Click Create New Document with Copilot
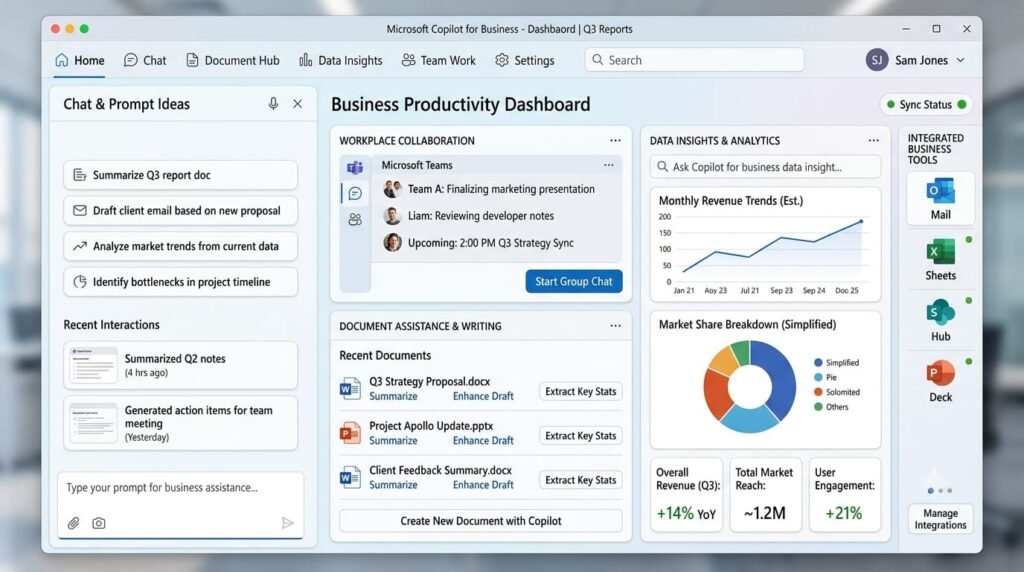Viewport: 1024px width, 572px height. [481, 521]
